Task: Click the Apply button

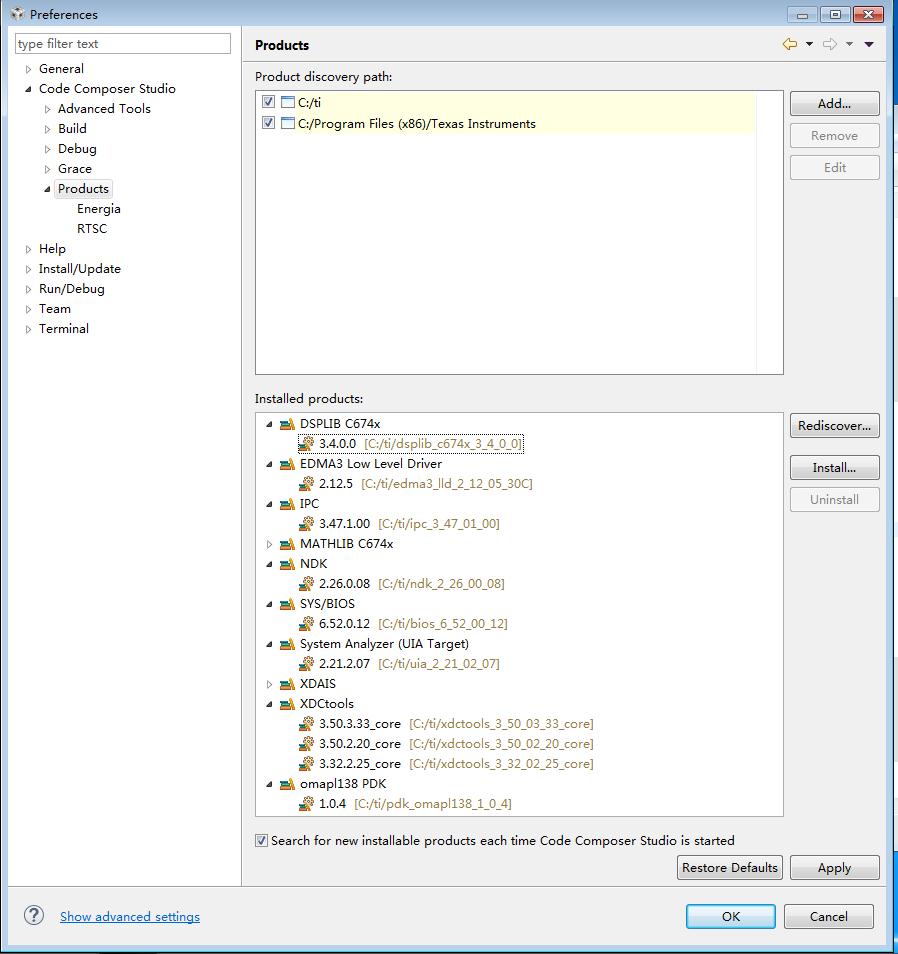Action: coord(834,868)
